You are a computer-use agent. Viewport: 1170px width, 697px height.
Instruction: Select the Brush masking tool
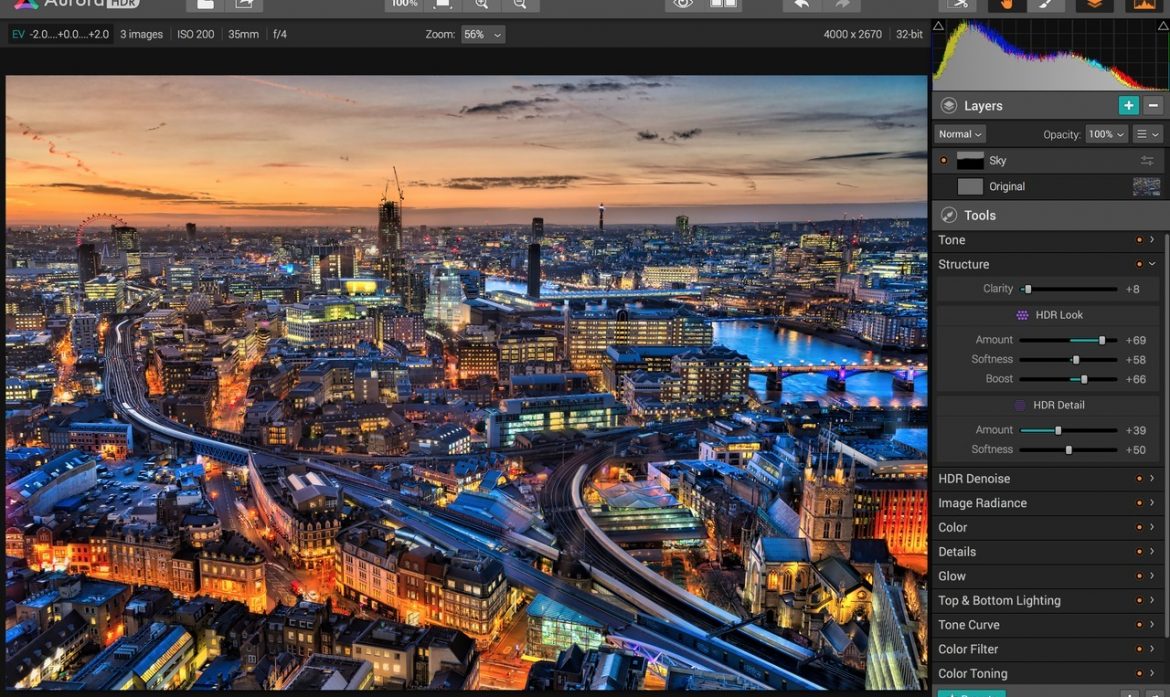coord(1045,4)
